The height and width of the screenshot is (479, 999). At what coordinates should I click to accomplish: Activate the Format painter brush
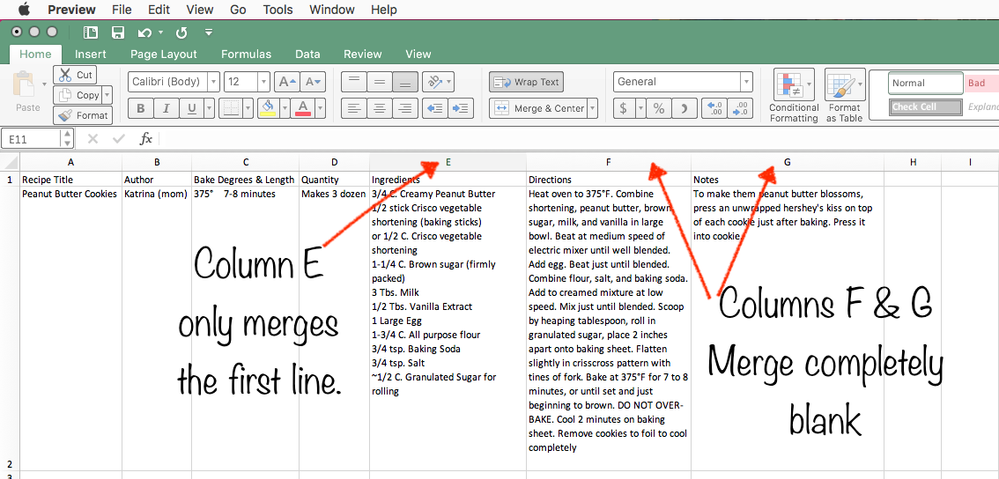point(83,115)
